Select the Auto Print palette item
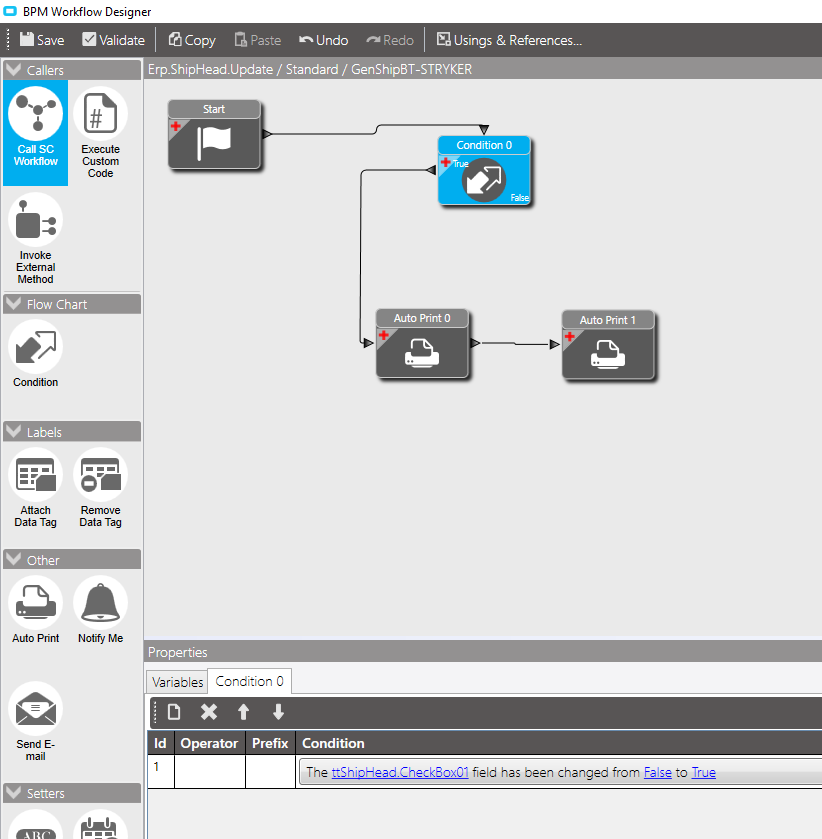Screen dimensions: 822x839 click(x=35, y=609)
